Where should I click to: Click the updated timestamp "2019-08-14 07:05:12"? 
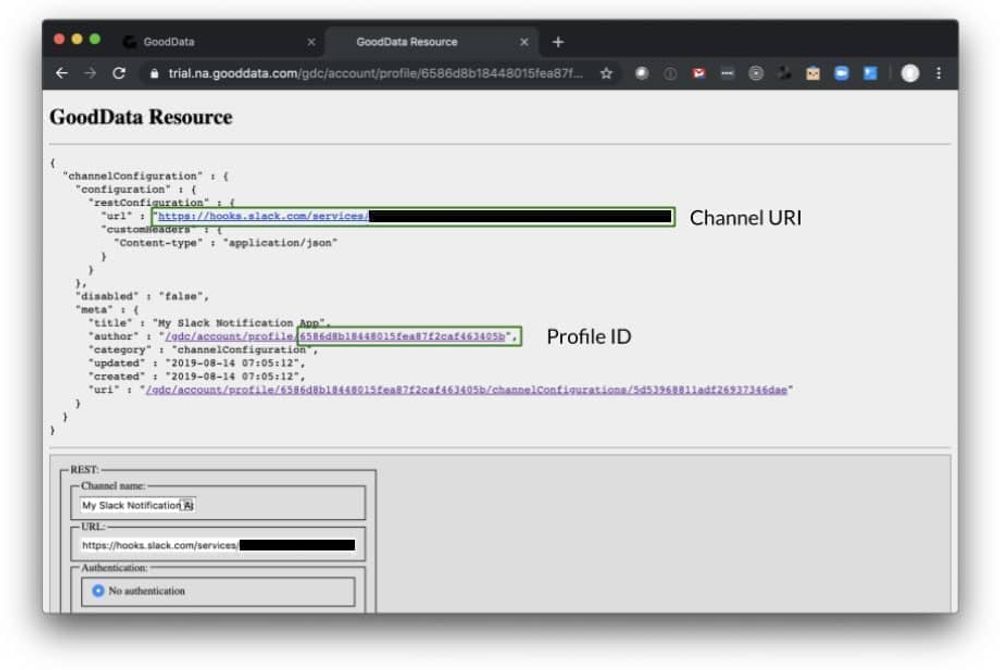pyautogui.click(x=232, y=363)
